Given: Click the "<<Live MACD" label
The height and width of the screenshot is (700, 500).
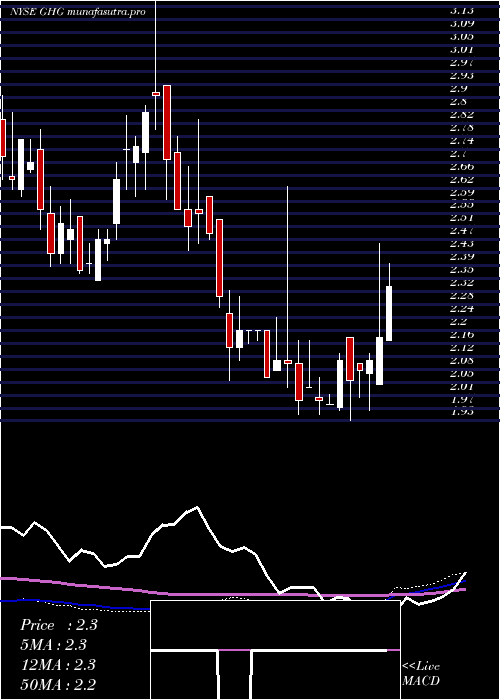Looking at the screenshot, I should tap(421, 674).
